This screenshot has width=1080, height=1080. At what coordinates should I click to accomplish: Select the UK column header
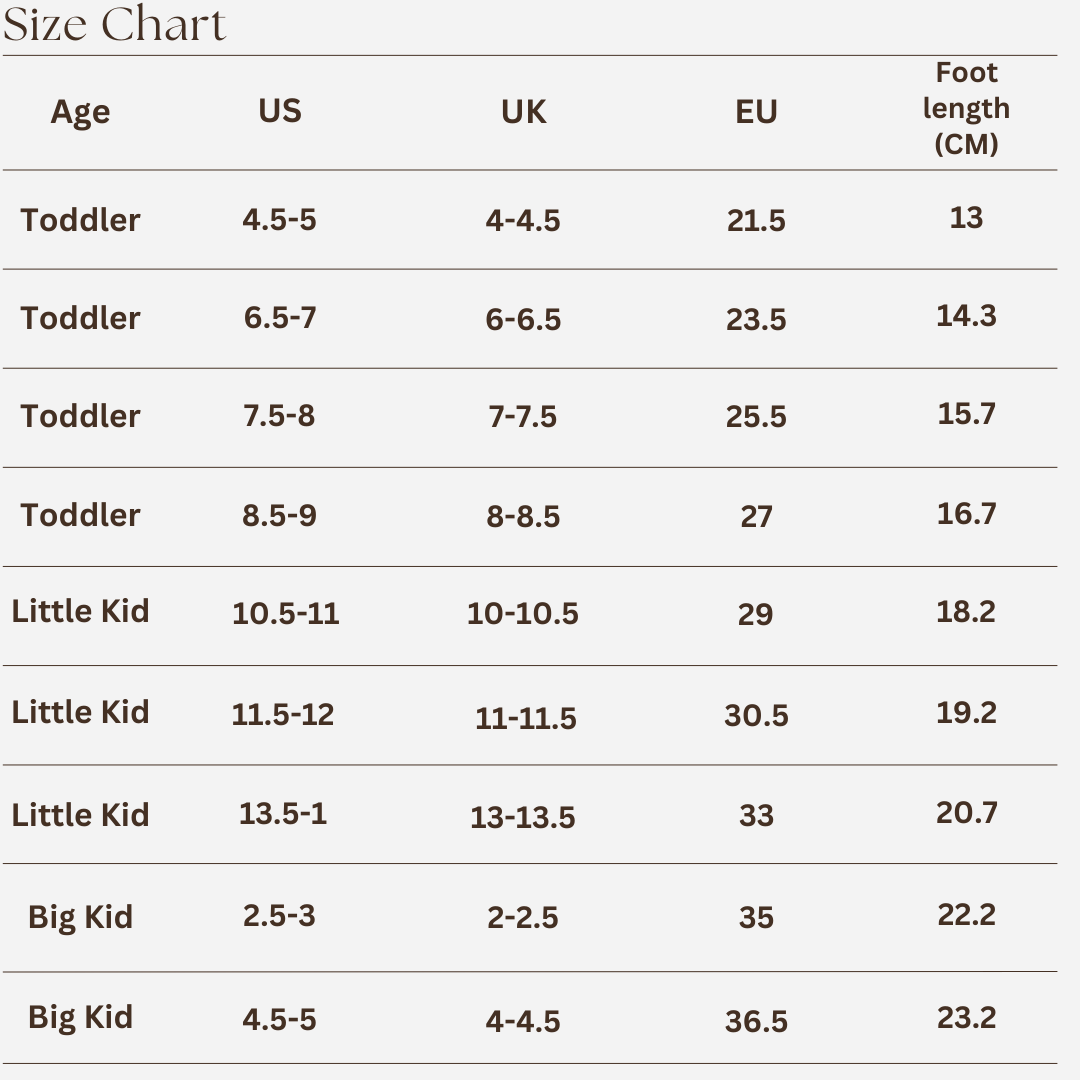(x=523, y=112)
